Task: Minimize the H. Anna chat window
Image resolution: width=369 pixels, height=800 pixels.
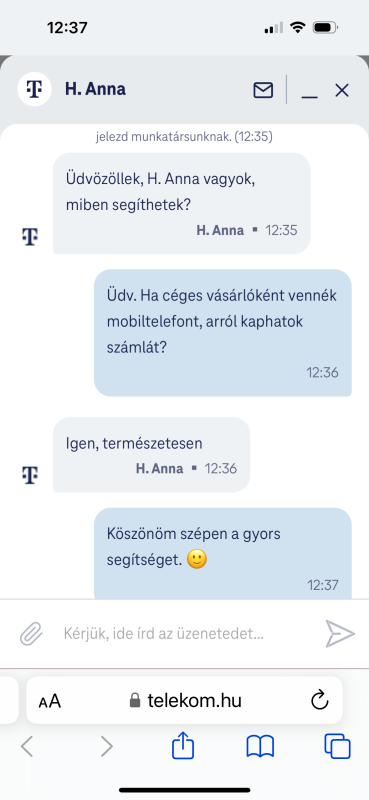Action: pos(309,91)
